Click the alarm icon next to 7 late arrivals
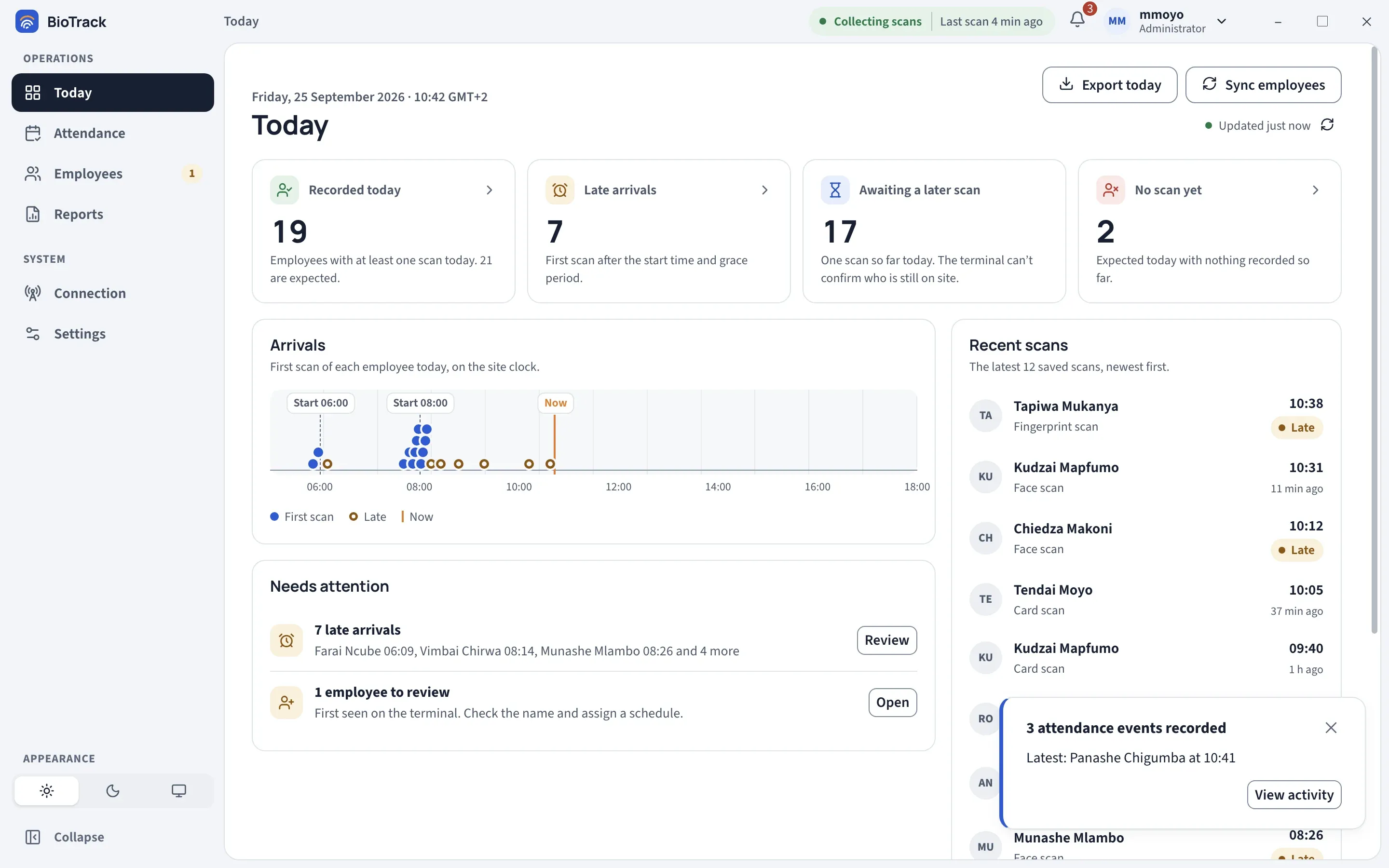Image resolution: width=1389 pixels, height=868 pixels. pyautogui.click(x=286, y=640)
